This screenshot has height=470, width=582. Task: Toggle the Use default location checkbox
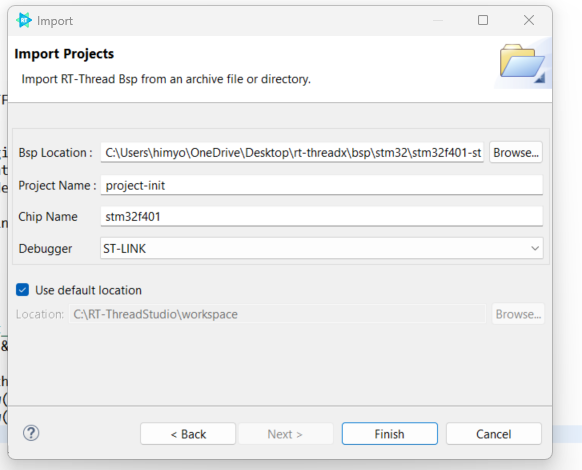pyautogui.click(x=22, y=290)
